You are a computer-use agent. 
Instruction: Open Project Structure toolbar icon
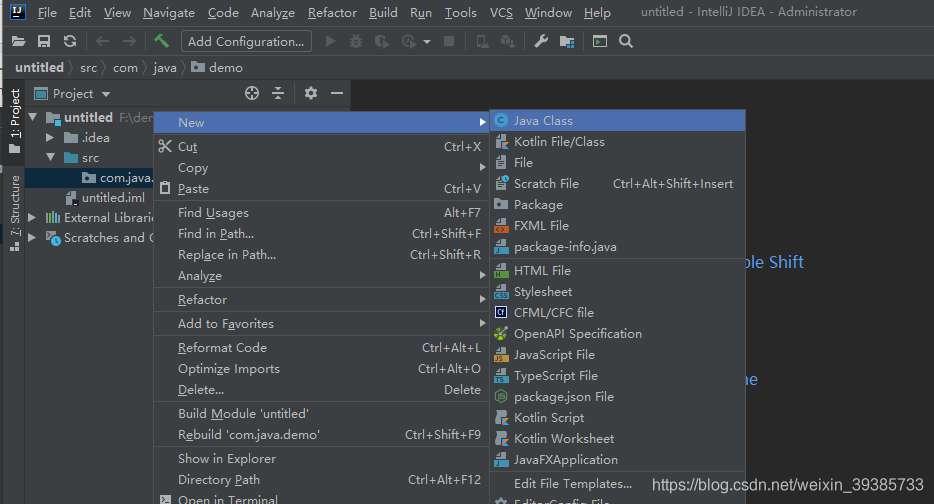point(567,41)
